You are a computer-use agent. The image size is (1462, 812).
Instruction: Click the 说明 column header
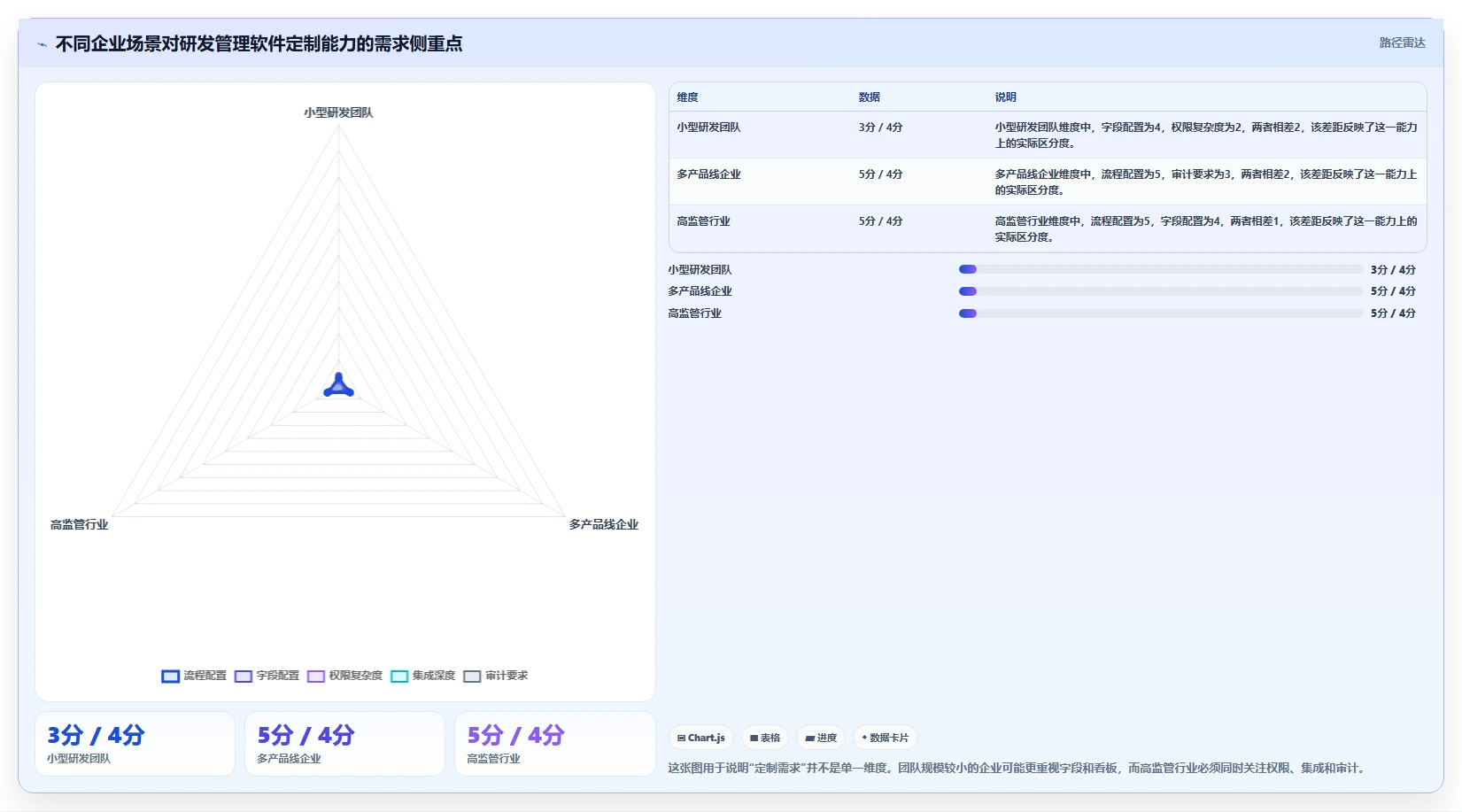point(1005,97)
